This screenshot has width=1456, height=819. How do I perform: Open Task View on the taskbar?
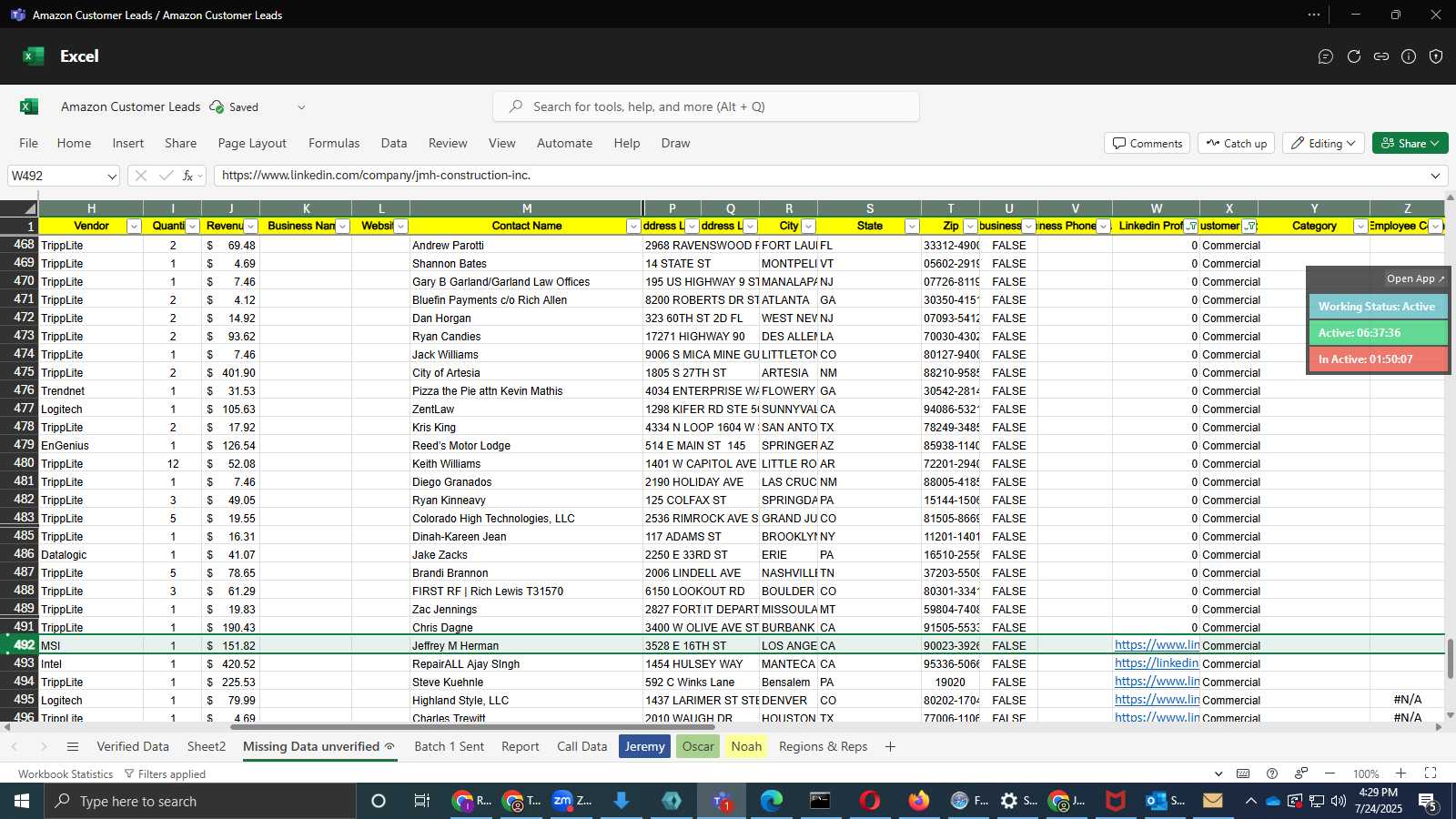(x=421, y=801)
